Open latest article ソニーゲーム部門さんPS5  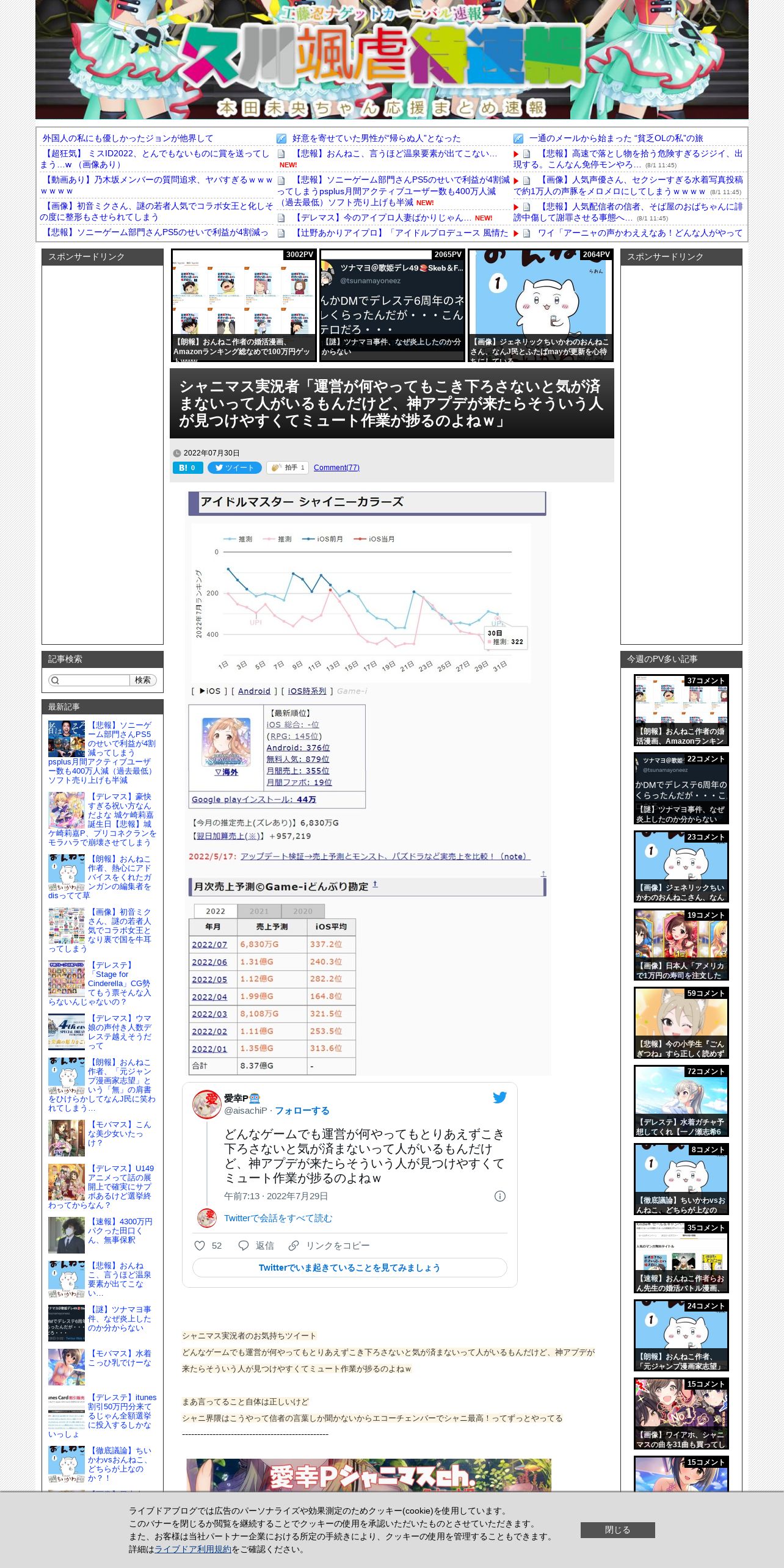[103, 753]
